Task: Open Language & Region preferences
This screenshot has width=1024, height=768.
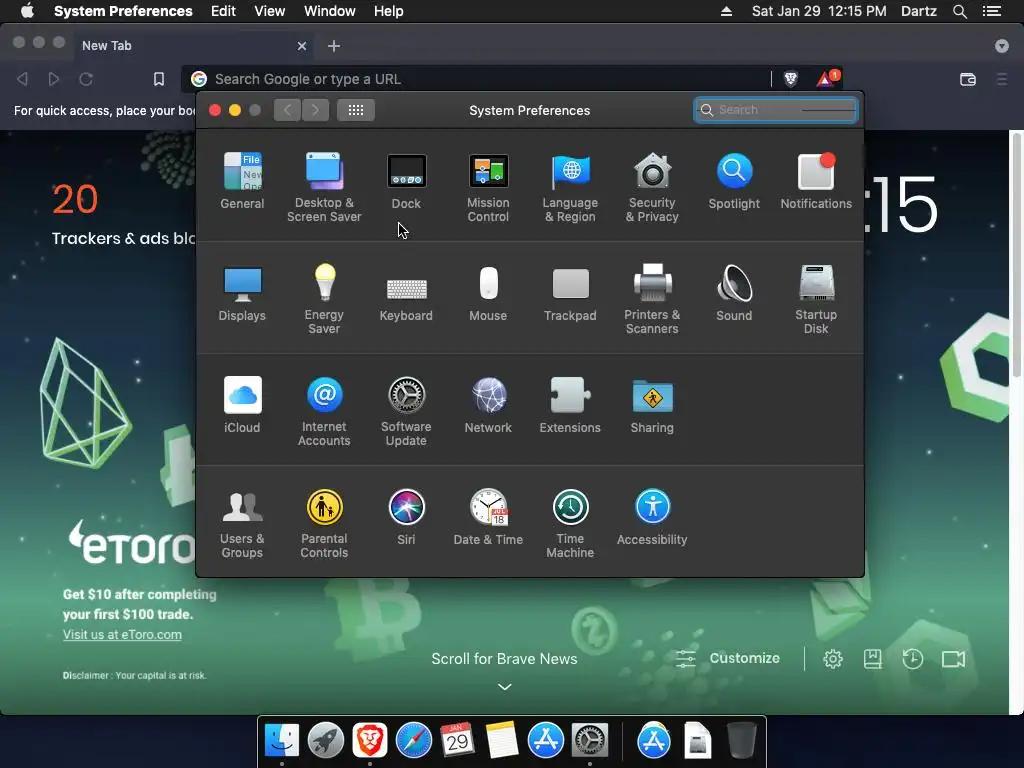Action: click(570, 187)
